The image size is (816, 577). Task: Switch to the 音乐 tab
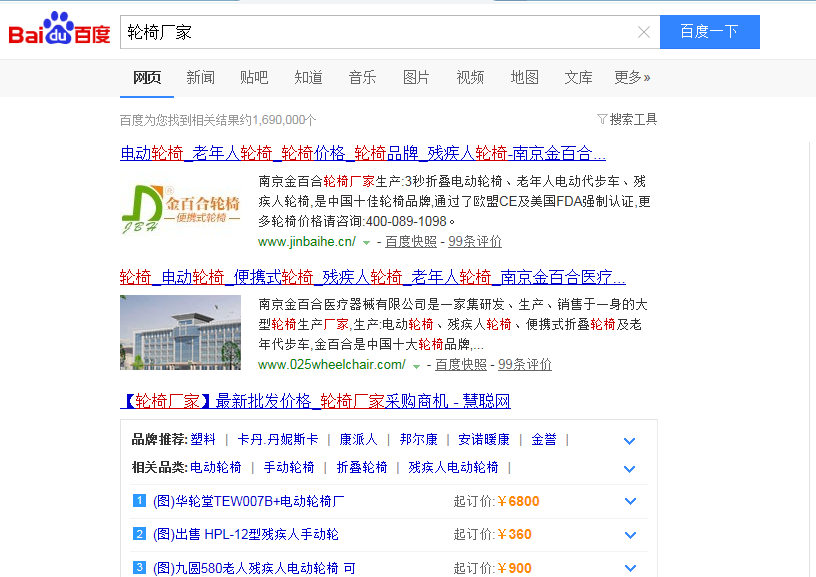coord(362,78)
